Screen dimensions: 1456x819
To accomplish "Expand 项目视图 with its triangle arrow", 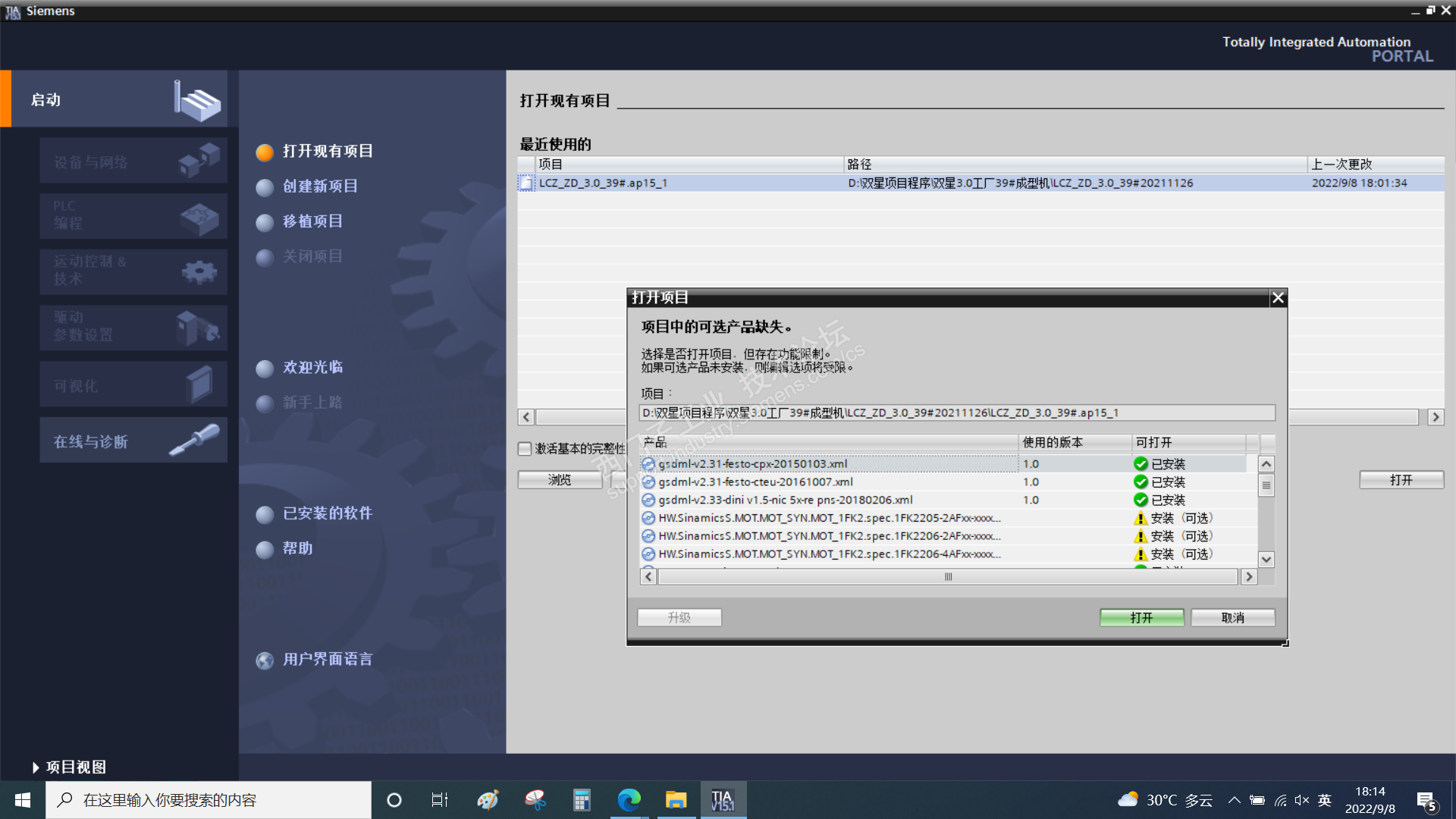I will 36,767.
